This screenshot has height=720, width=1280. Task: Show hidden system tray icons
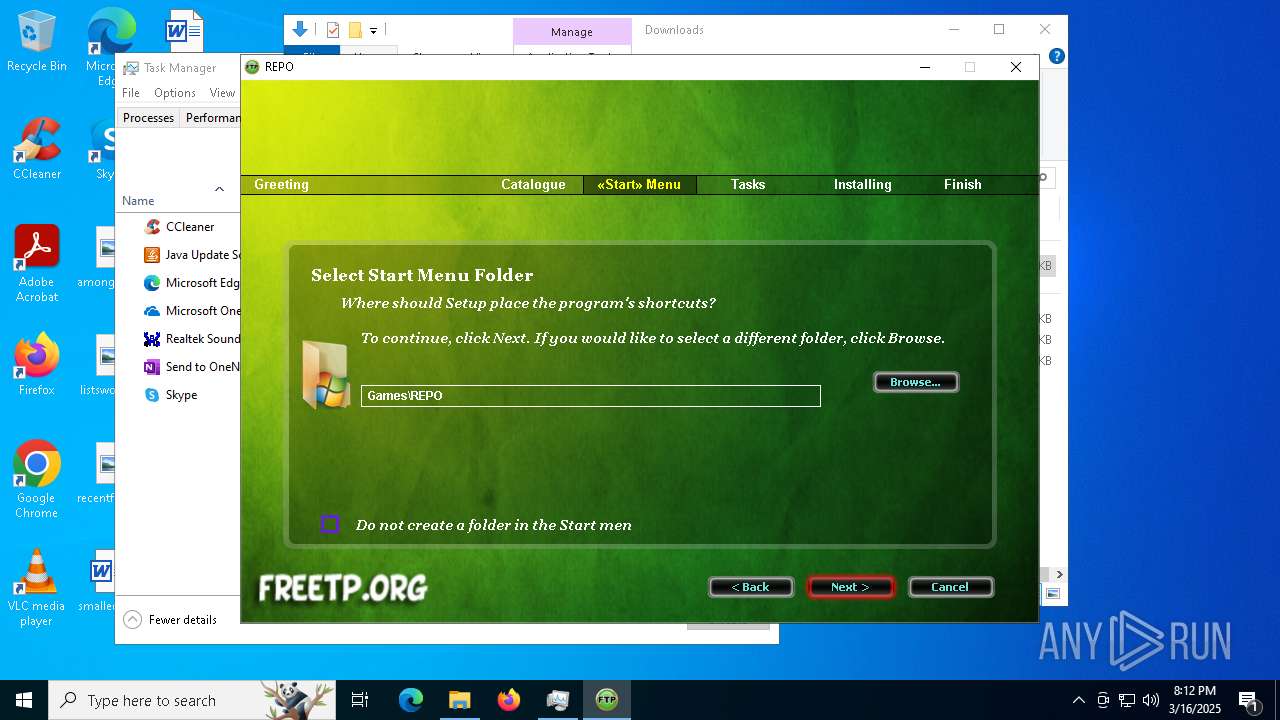coord(1078,700)
